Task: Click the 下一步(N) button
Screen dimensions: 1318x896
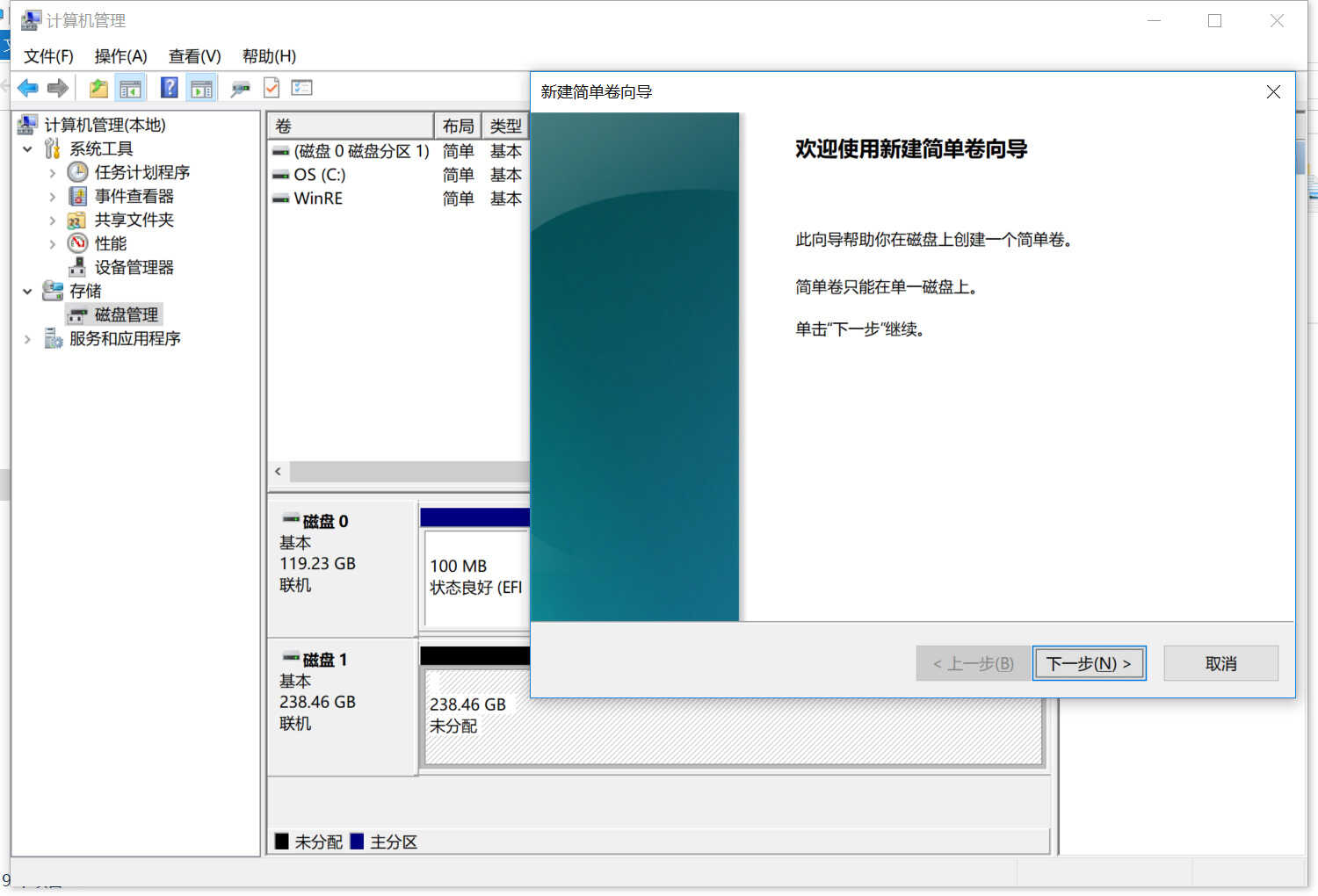Action: click(1089, 663)
